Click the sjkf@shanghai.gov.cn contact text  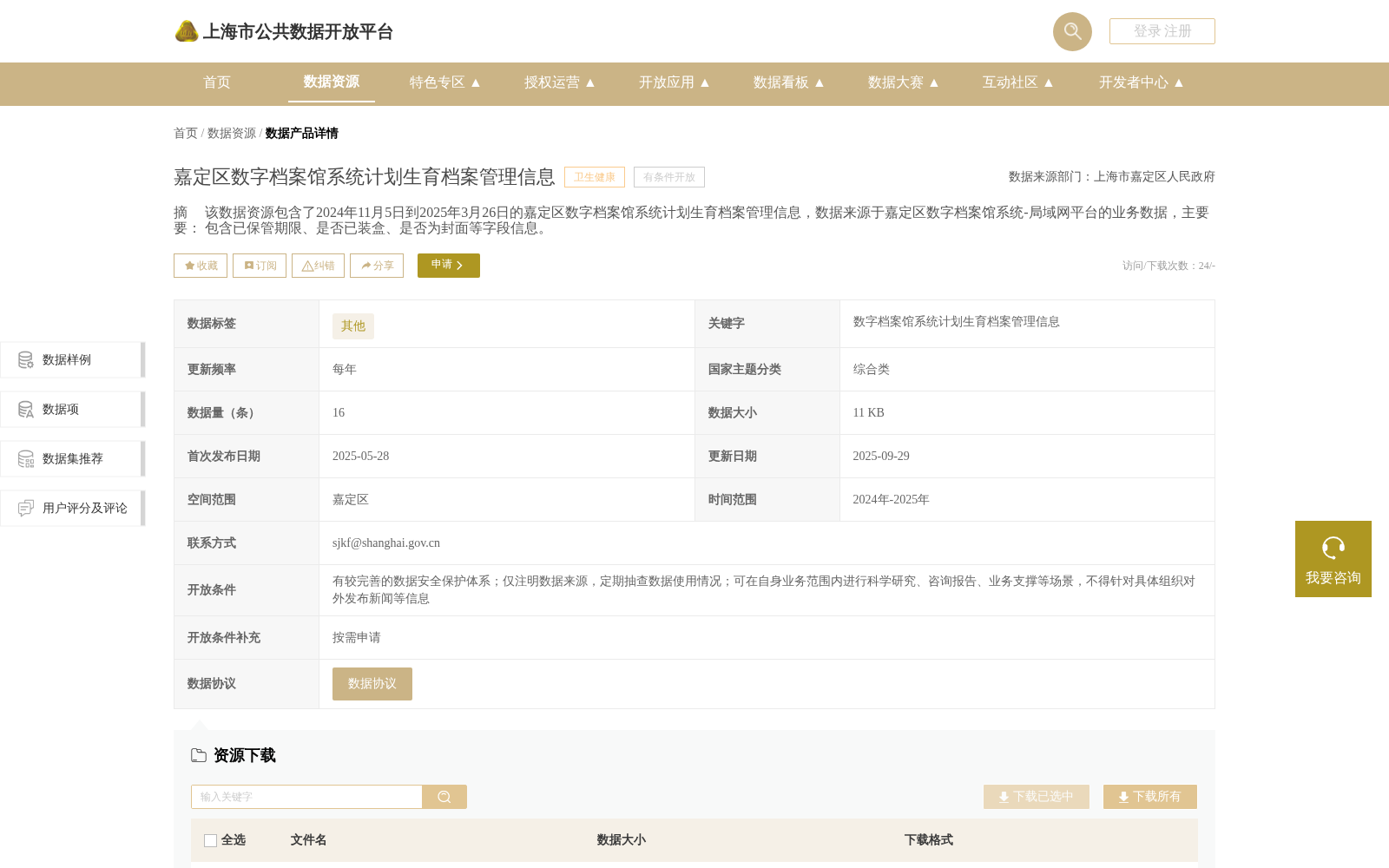[386, 543]
